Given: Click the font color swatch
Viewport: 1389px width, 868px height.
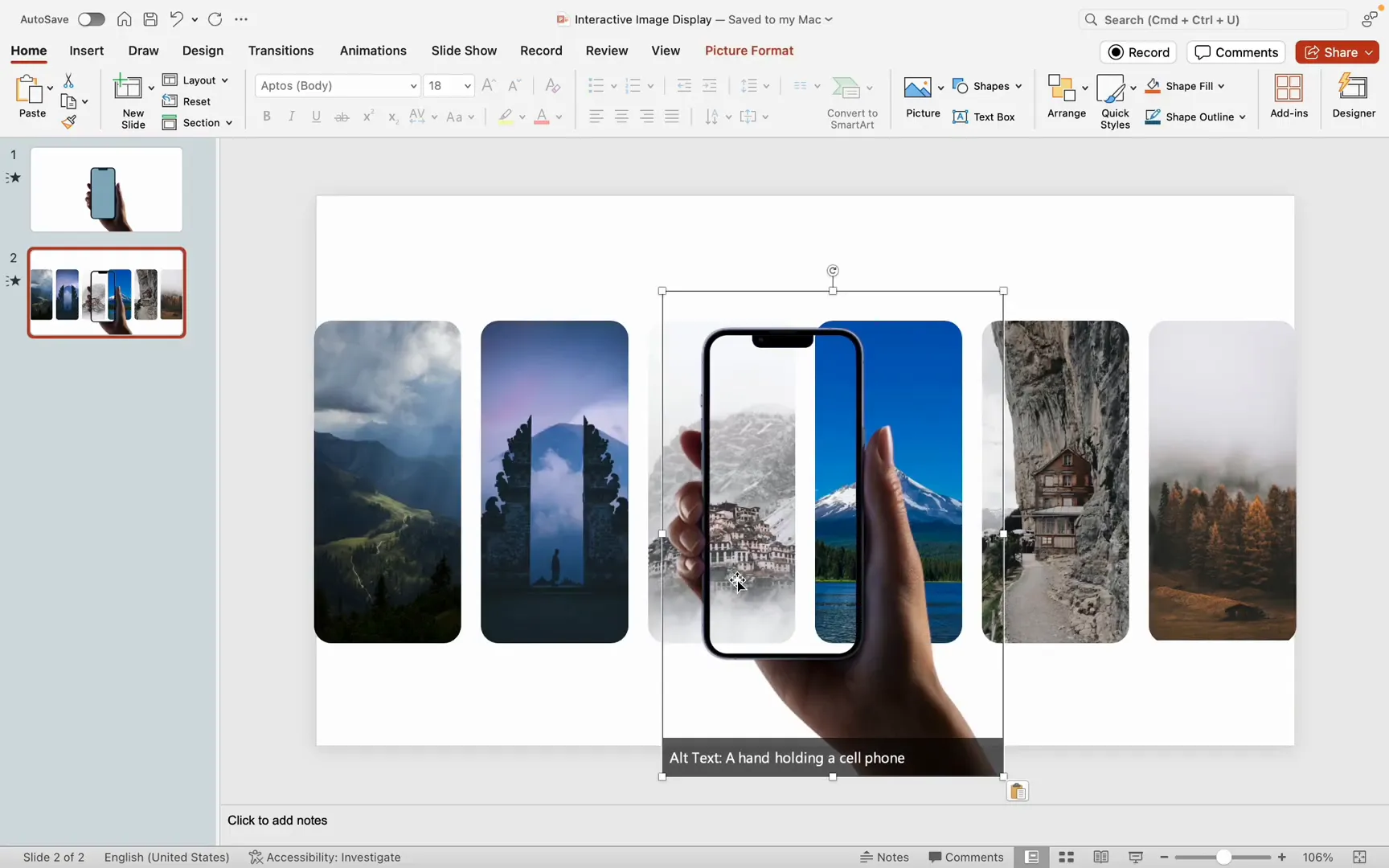Looking at the screenshot, I should click(542, 117).
